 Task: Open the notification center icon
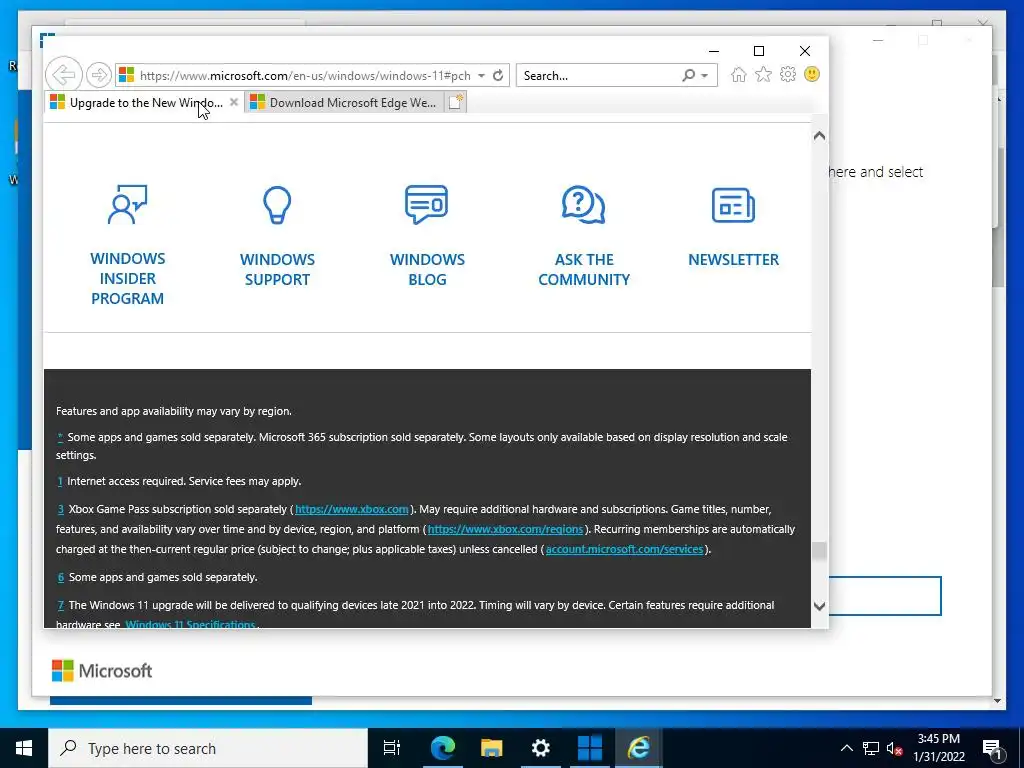(993, 748)
